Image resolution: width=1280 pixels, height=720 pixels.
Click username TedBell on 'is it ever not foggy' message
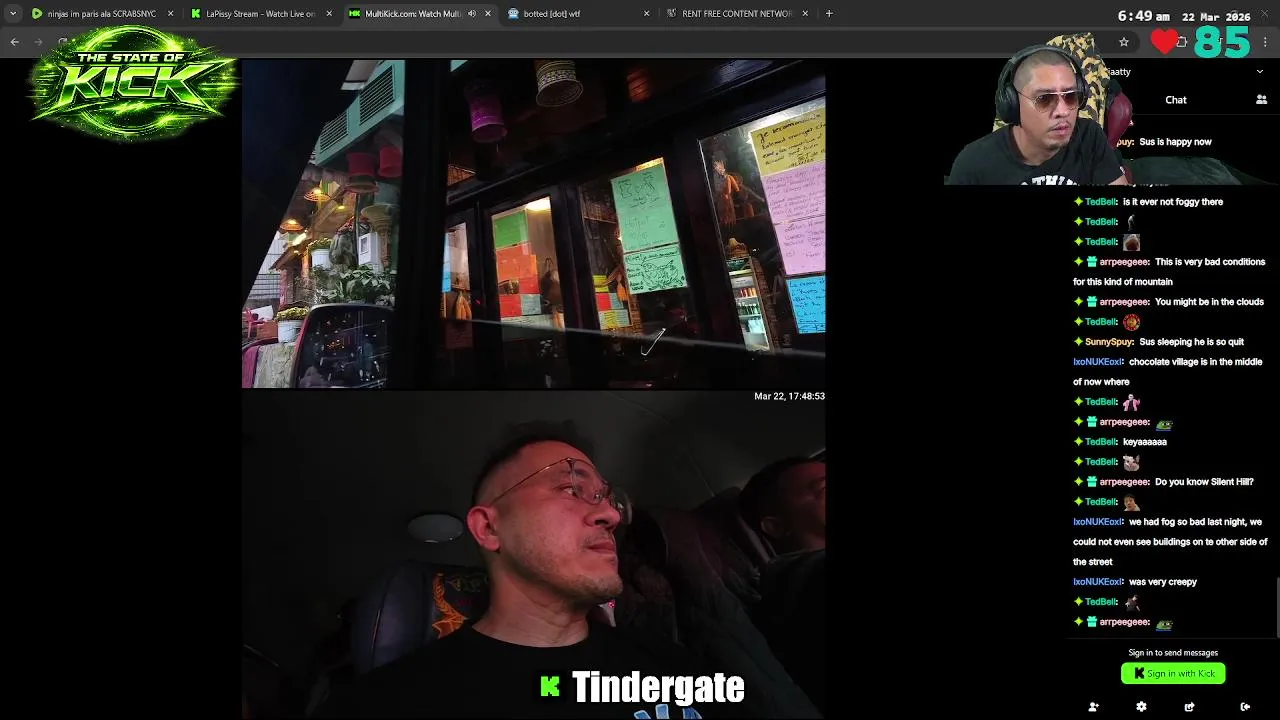1101,202
